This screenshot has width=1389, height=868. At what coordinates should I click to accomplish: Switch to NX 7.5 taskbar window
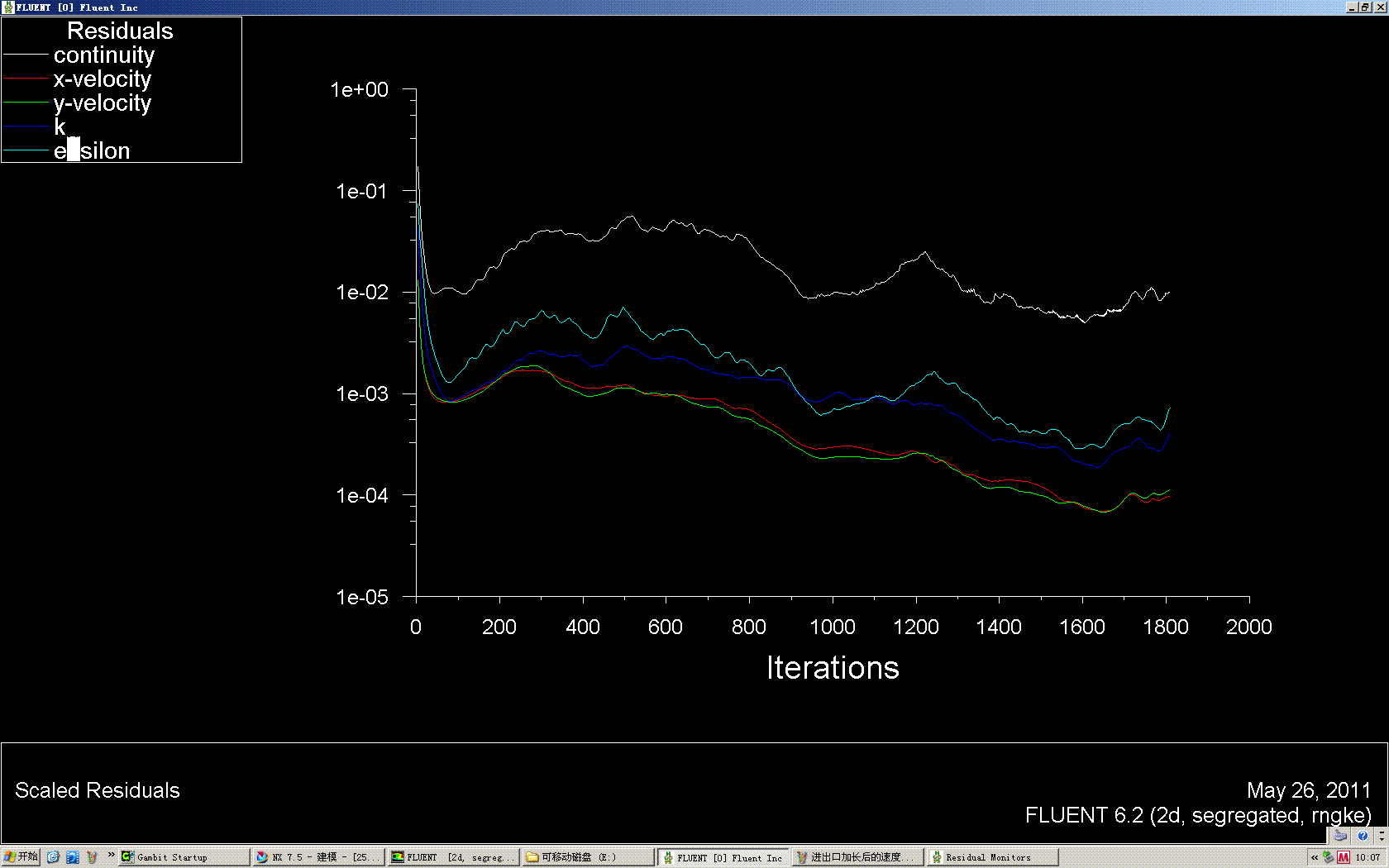(x=317, y=857)
